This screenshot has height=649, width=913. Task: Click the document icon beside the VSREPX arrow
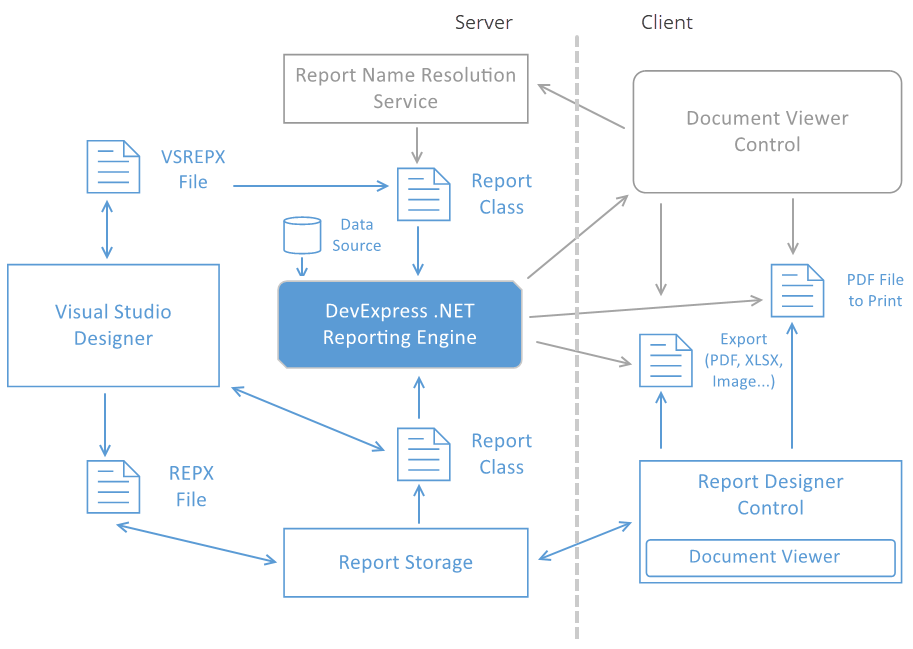(x=423, y=194)
